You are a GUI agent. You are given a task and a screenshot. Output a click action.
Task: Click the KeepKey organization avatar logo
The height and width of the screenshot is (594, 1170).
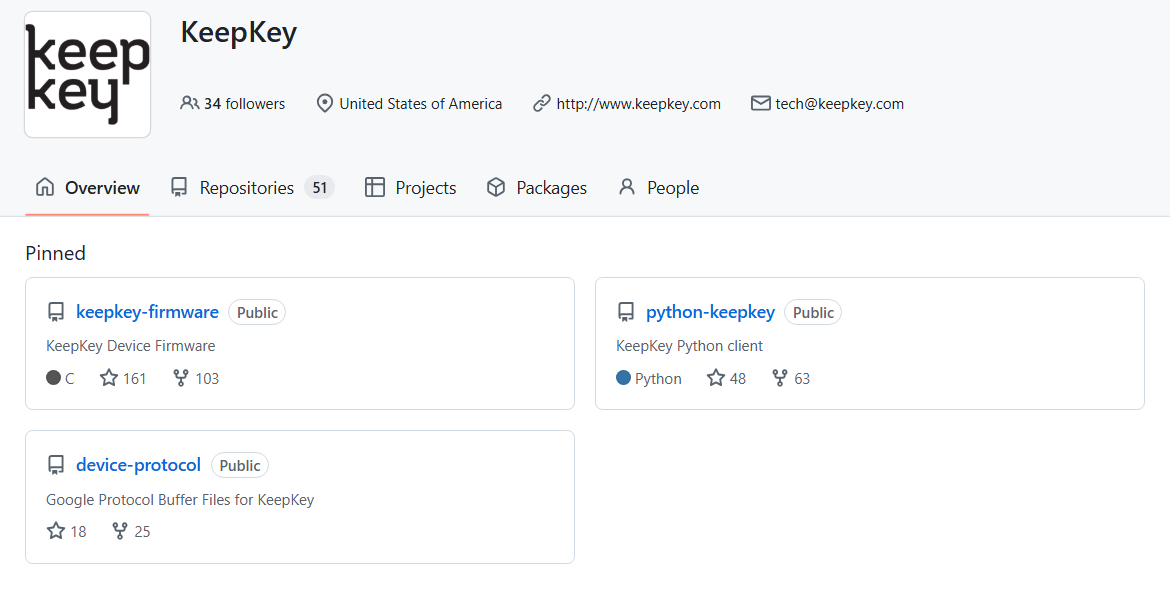[88, 75]
